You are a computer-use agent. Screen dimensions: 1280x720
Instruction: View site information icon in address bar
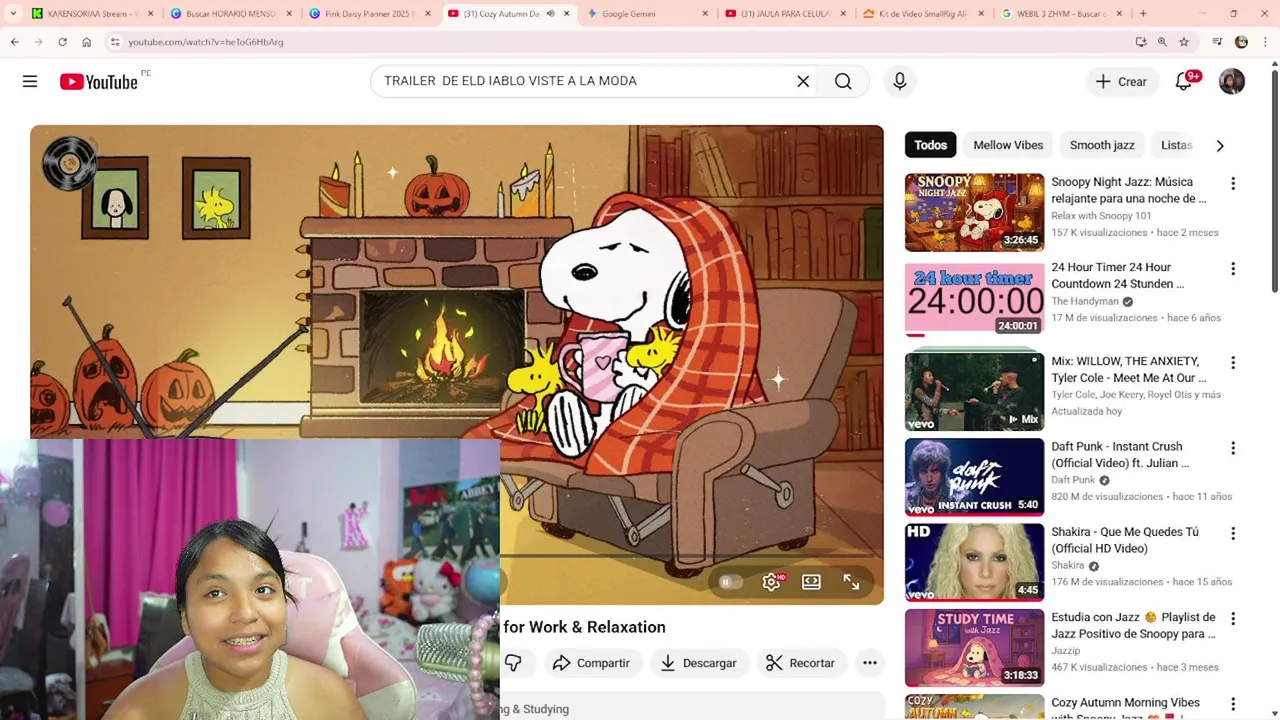(115, 42)
